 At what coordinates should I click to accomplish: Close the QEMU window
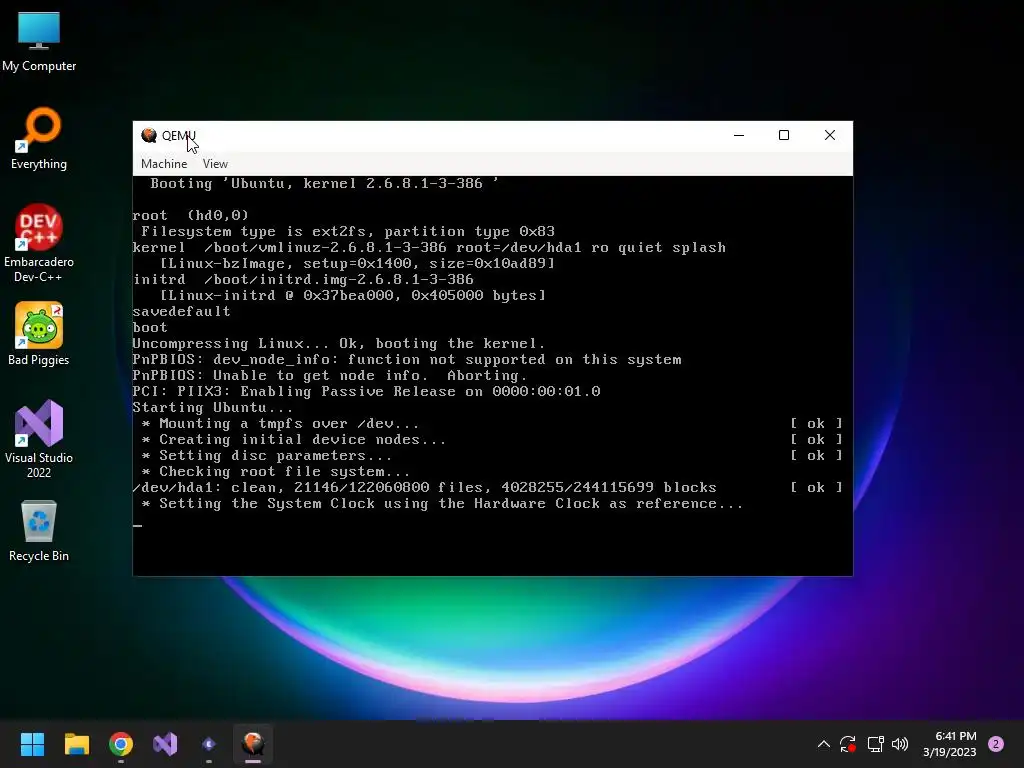click(x=830, y=135)
